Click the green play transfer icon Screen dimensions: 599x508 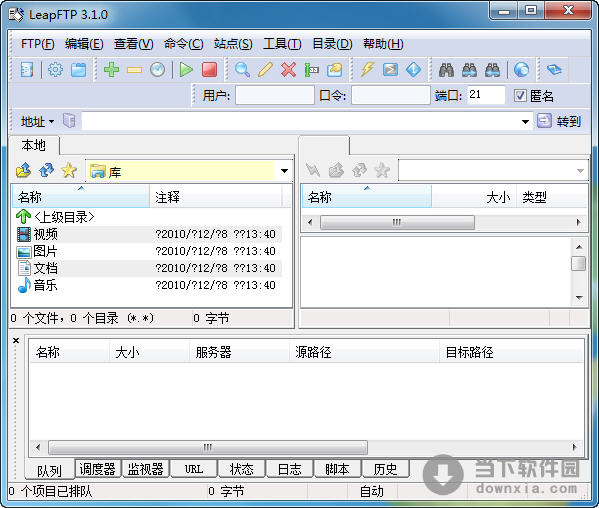[x=186, y=70]
